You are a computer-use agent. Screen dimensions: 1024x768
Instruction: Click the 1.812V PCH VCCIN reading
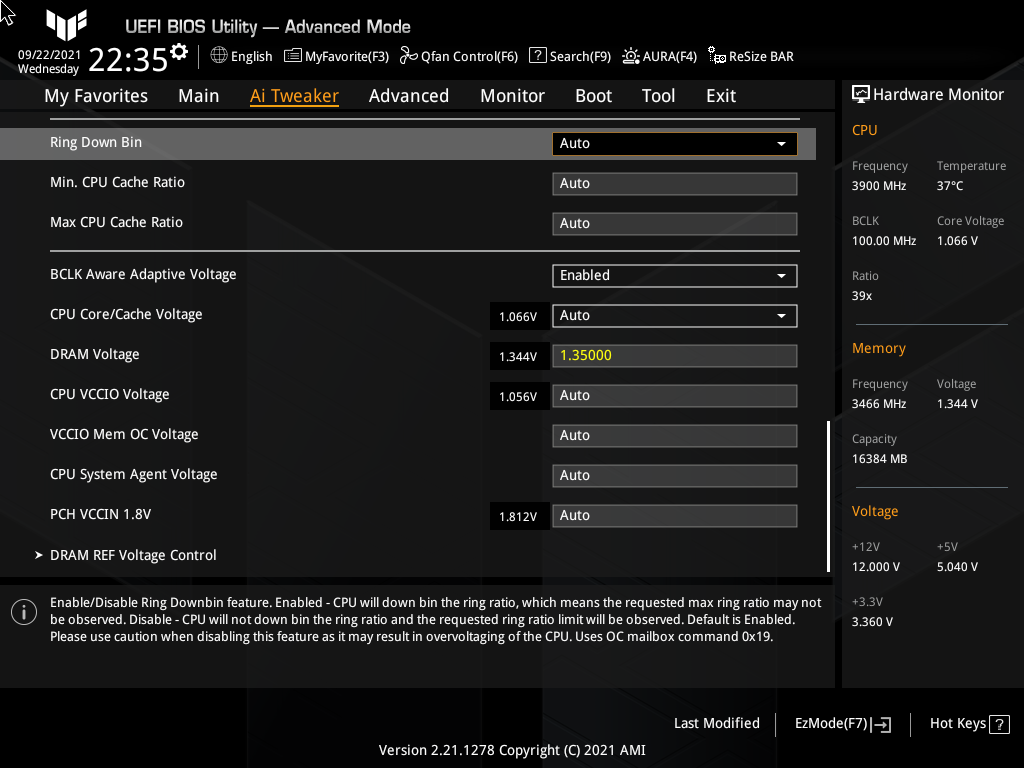pos(518,517)
